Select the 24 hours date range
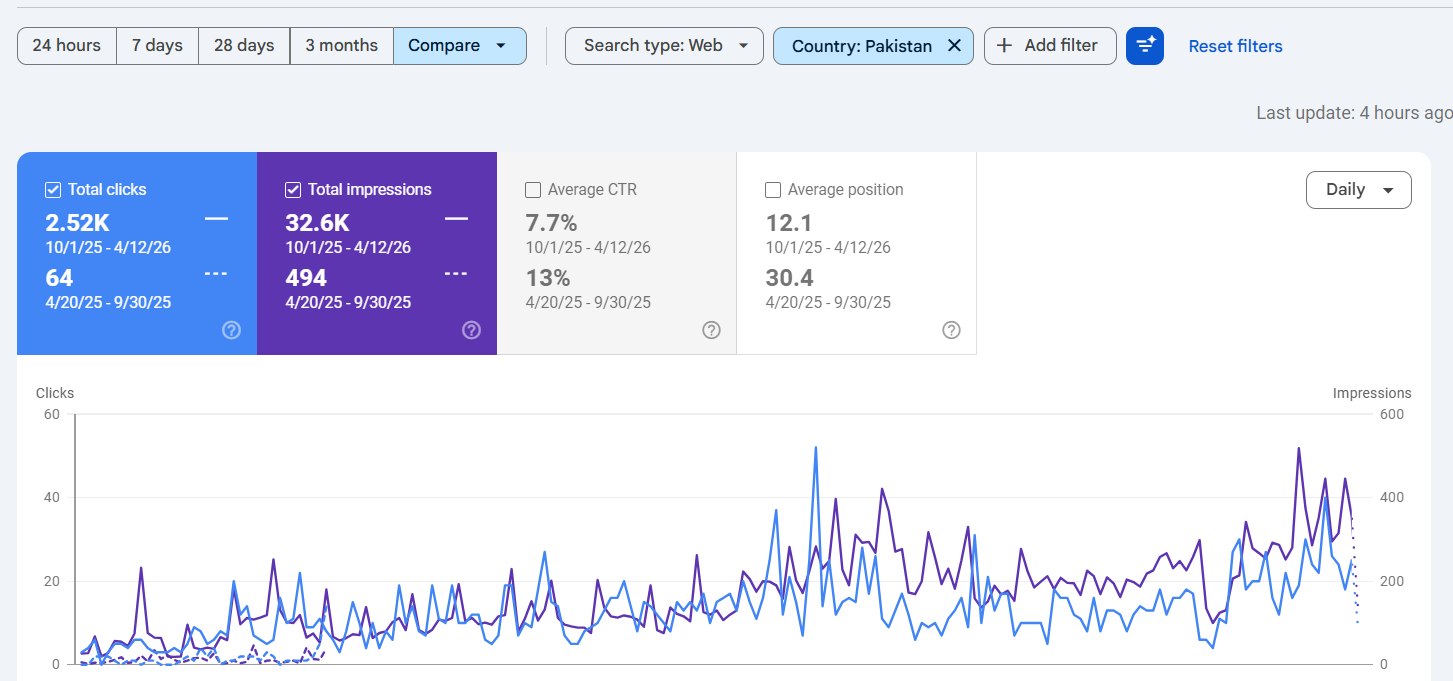1453x681 pixels. click(x=66, y=46)
